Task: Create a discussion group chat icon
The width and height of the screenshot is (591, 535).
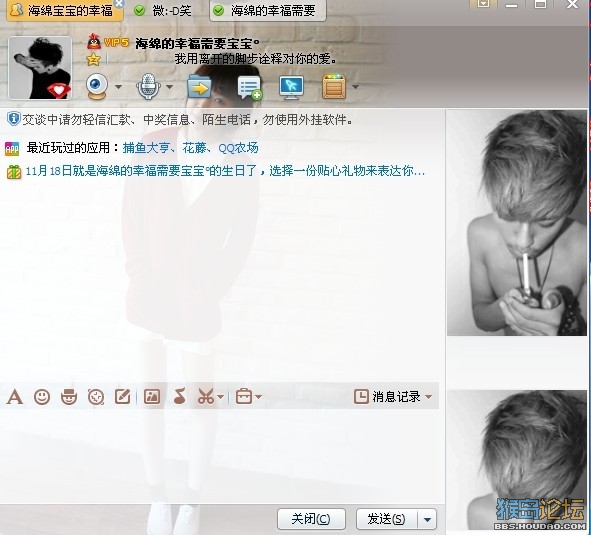Action: pos(250,87)
